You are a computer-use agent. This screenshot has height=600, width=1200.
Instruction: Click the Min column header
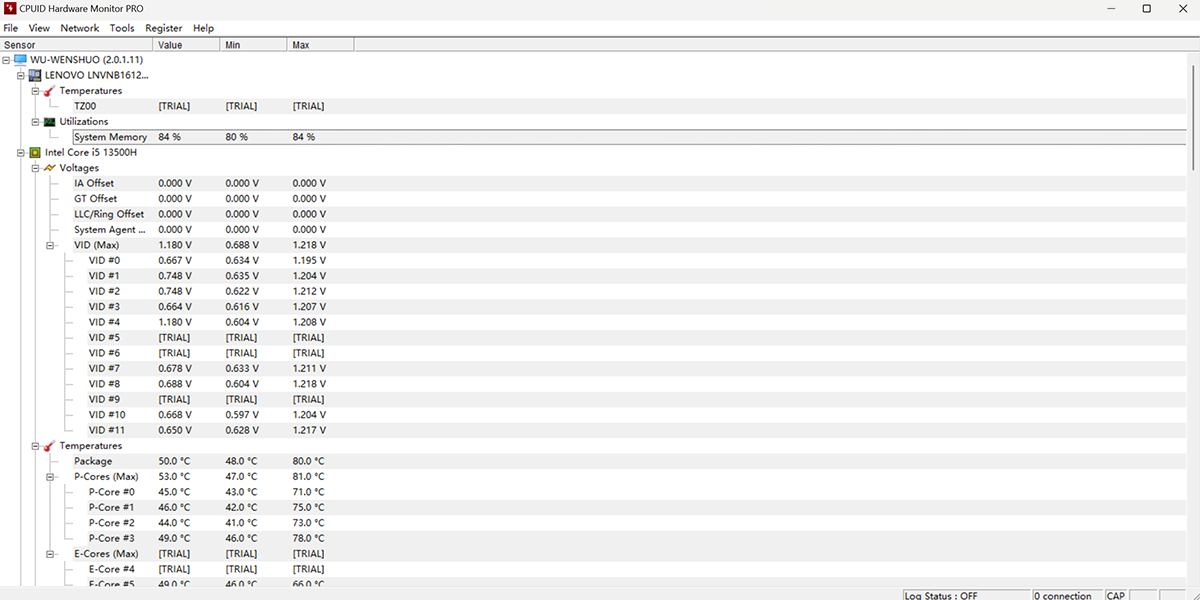tap(254, 45)
